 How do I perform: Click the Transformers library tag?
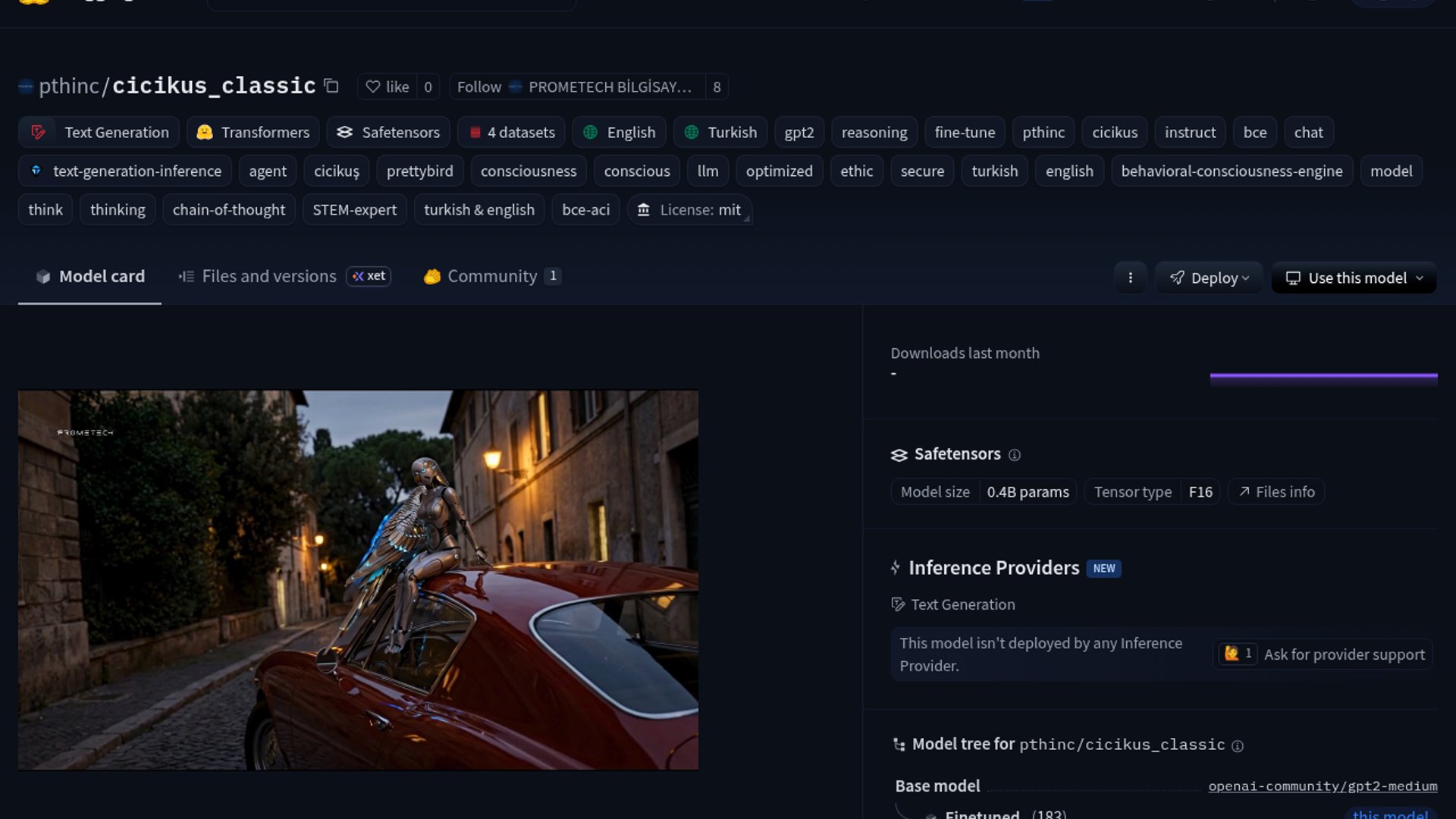pyautogui.click(x=253, y=132)
